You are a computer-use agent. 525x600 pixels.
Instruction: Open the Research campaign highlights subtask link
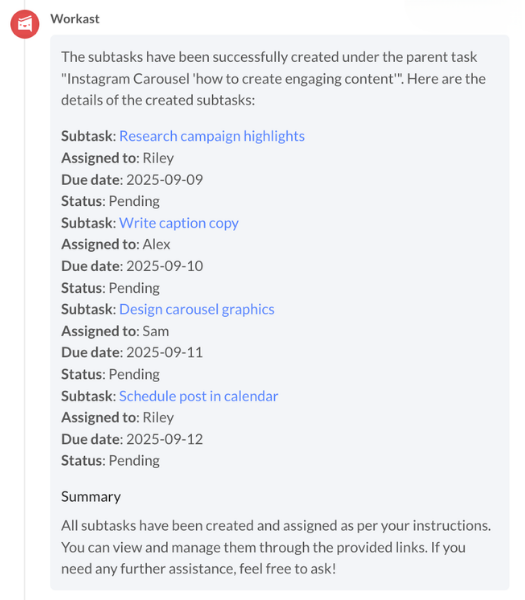(x=212, y=136)
